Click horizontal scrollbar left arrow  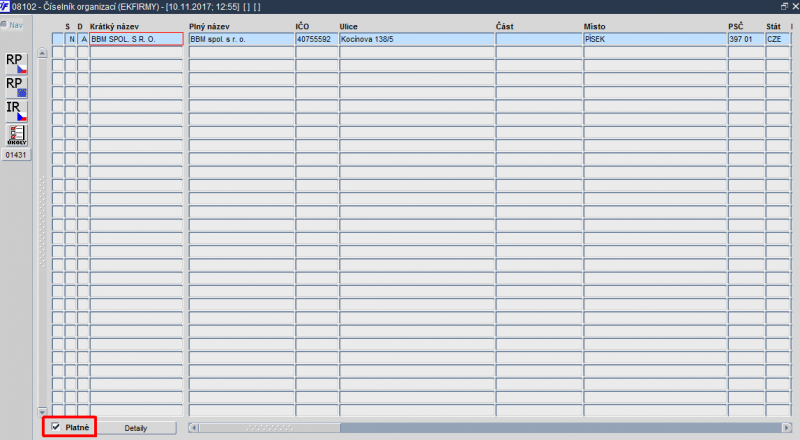193,428
